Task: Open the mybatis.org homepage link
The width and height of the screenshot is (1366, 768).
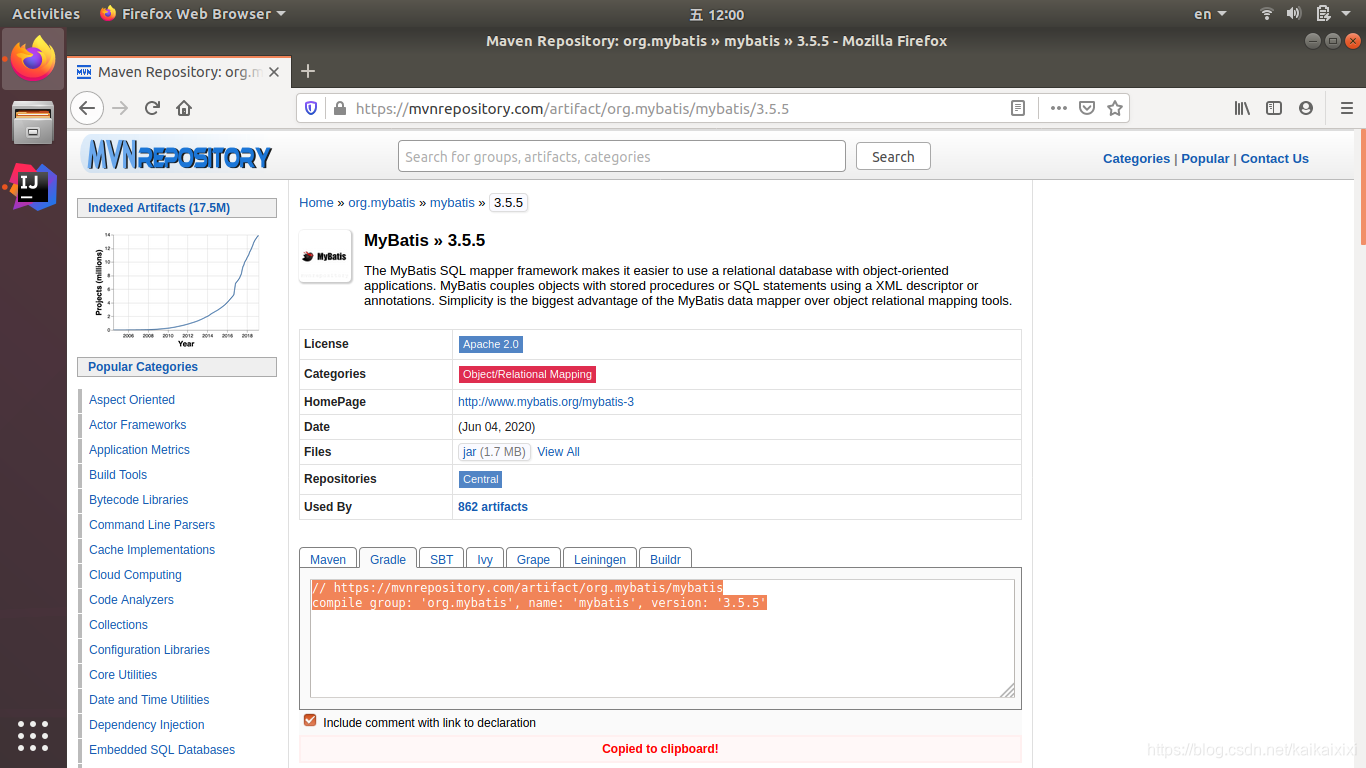Action: pos(546,402)
